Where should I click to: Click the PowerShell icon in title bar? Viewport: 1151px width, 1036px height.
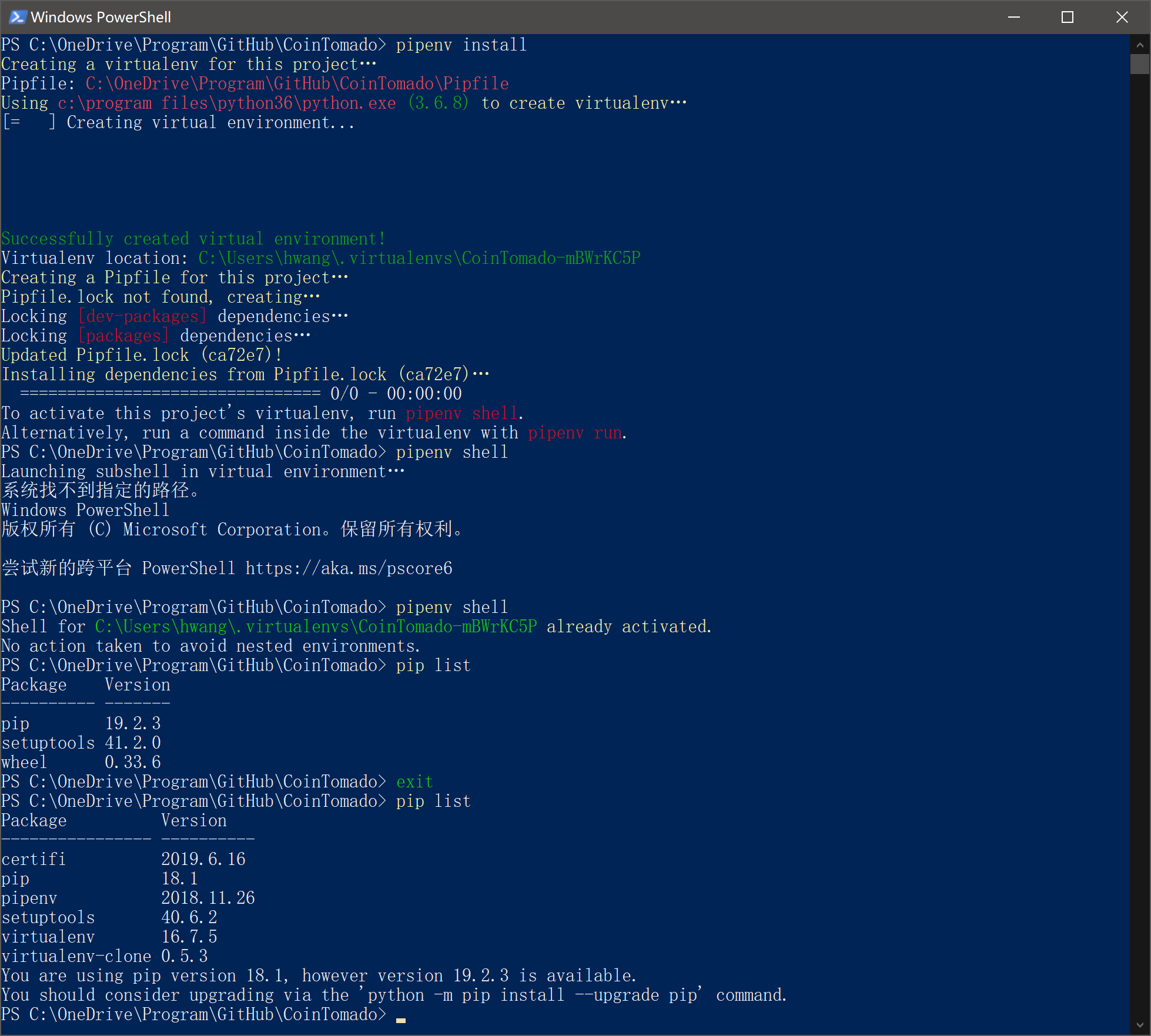tap(17, 17)
